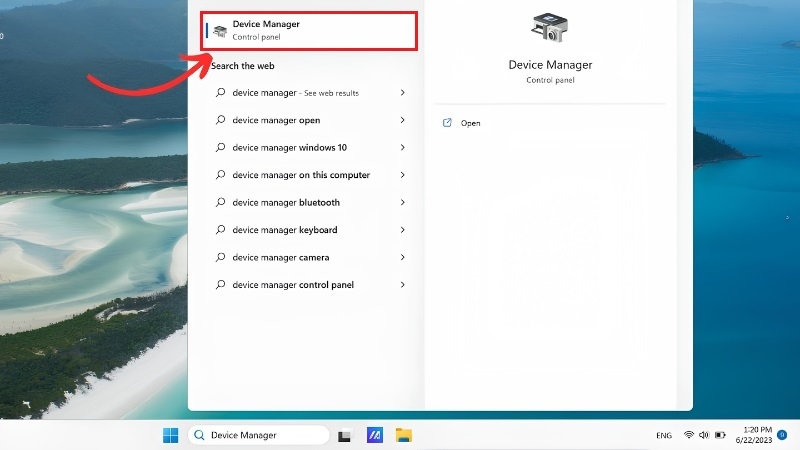Screen dimensions: 800x450
Task: Open File Explorer from the taskbar
Action: coord(404,435)
